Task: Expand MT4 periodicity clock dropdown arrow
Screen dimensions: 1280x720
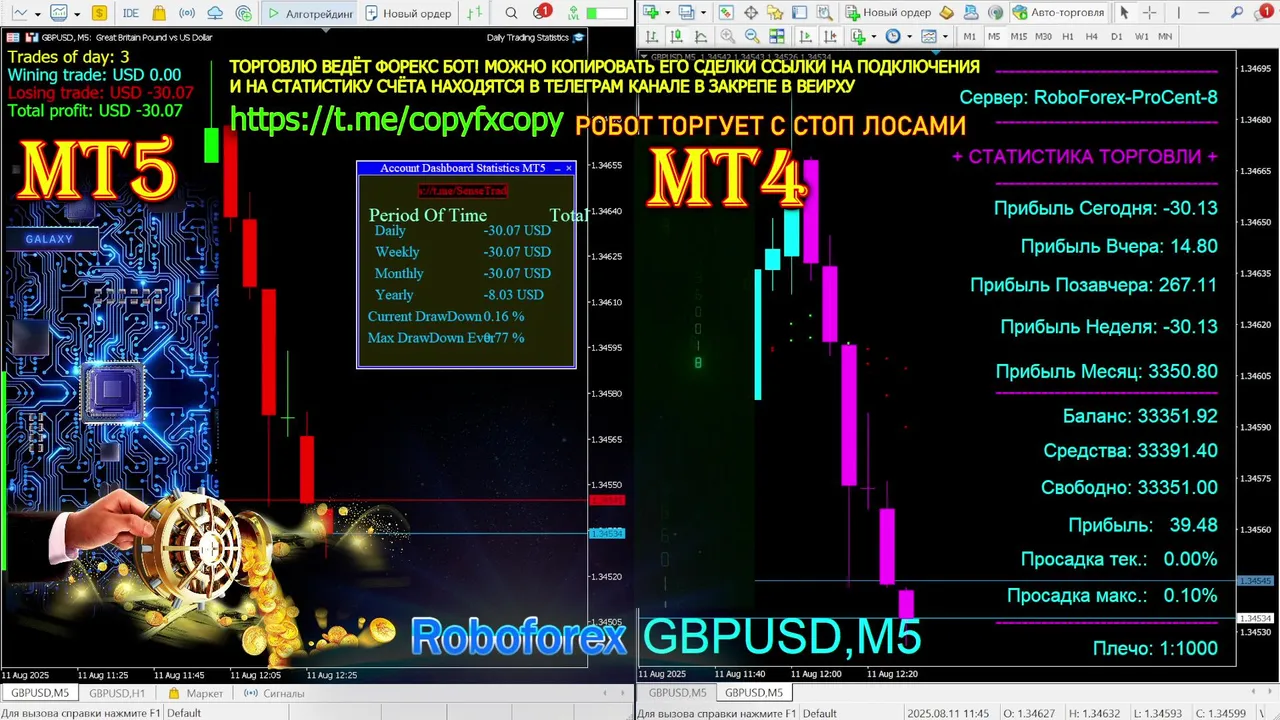Action: (x=909, y=37)
